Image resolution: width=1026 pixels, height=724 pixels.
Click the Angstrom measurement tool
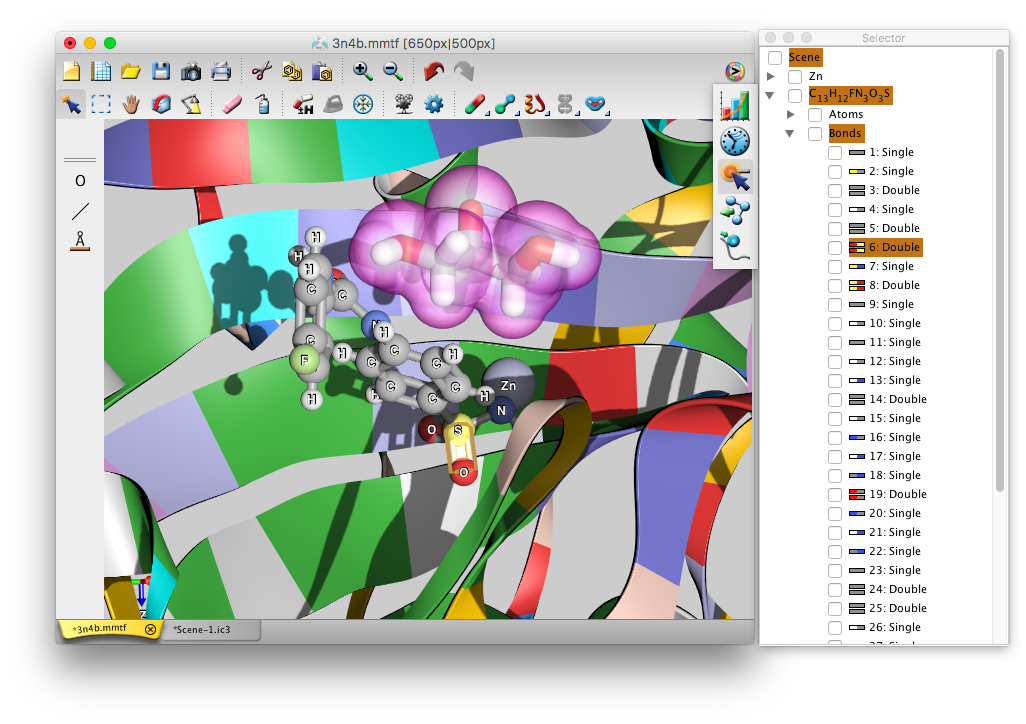pos(80,241)
